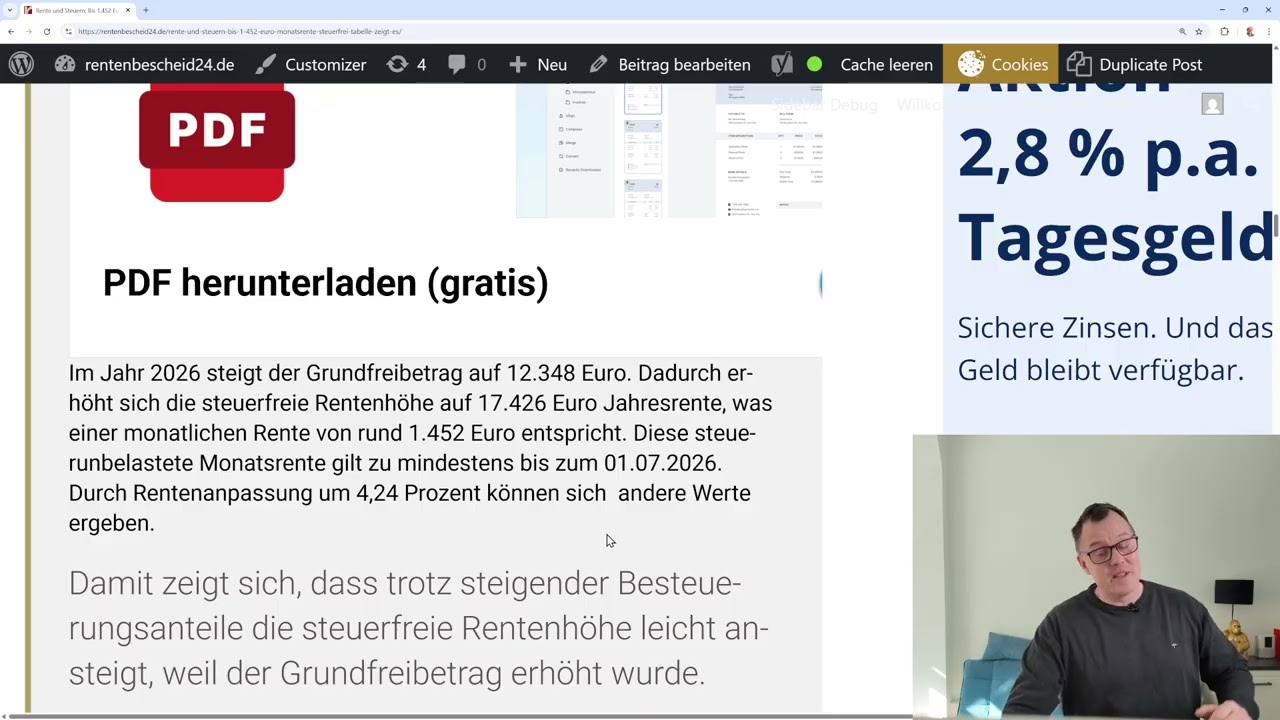Open the Cookies admin bar item
1280x720 pixels.
[1002, 64]
